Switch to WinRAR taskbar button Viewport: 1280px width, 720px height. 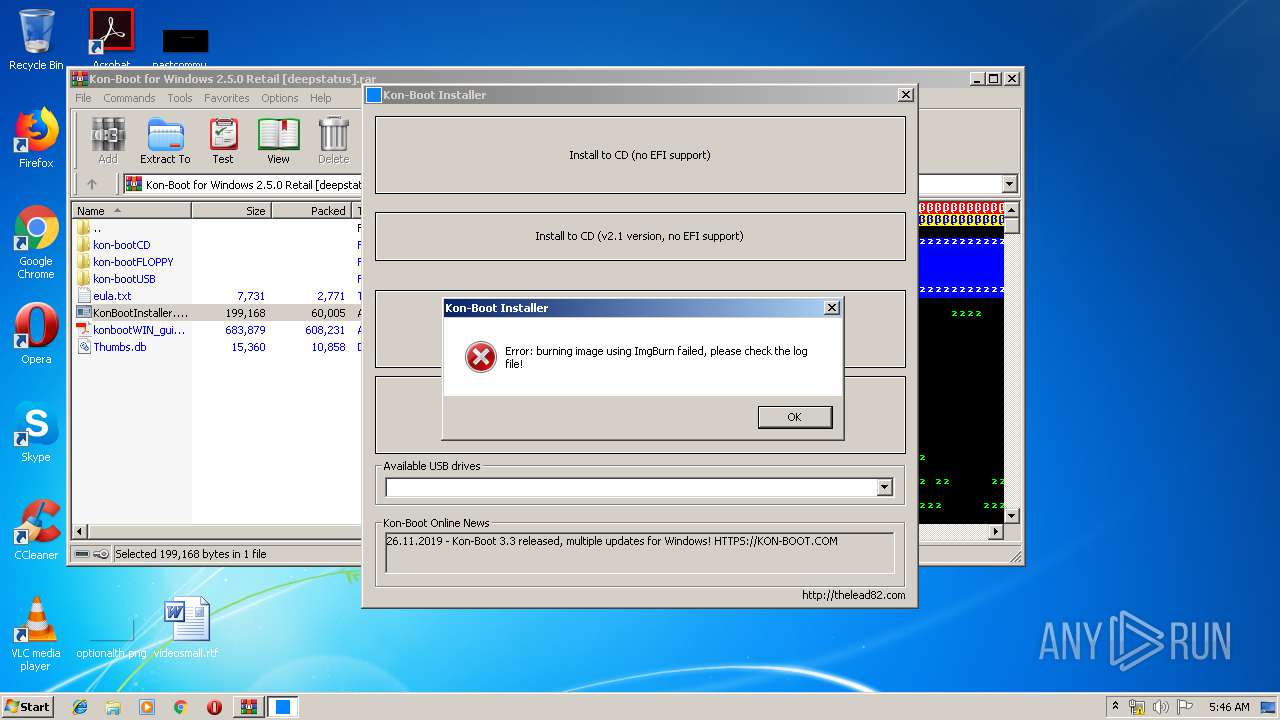249,707
